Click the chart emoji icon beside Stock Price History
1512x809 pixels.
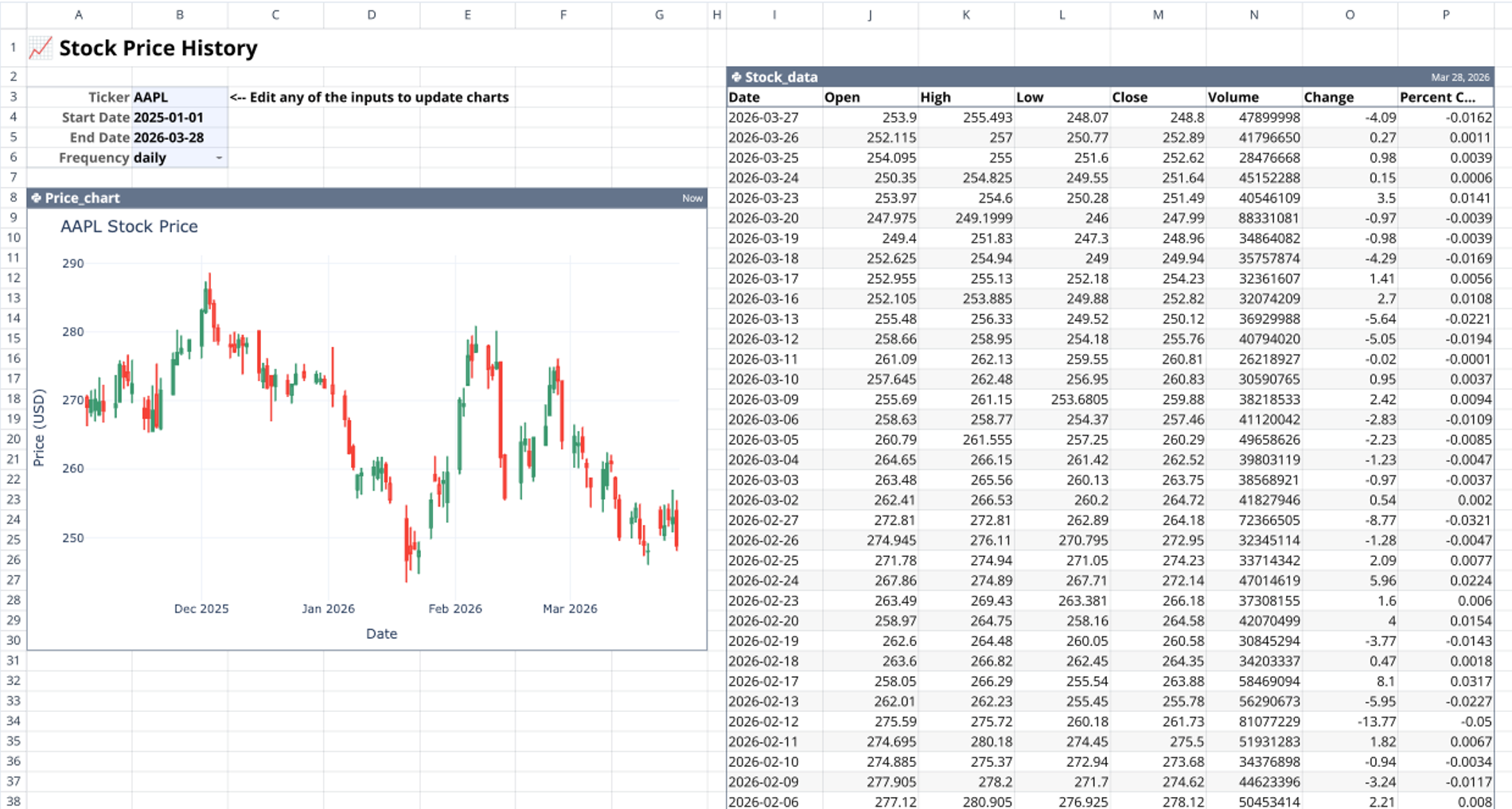coord(41,48)
